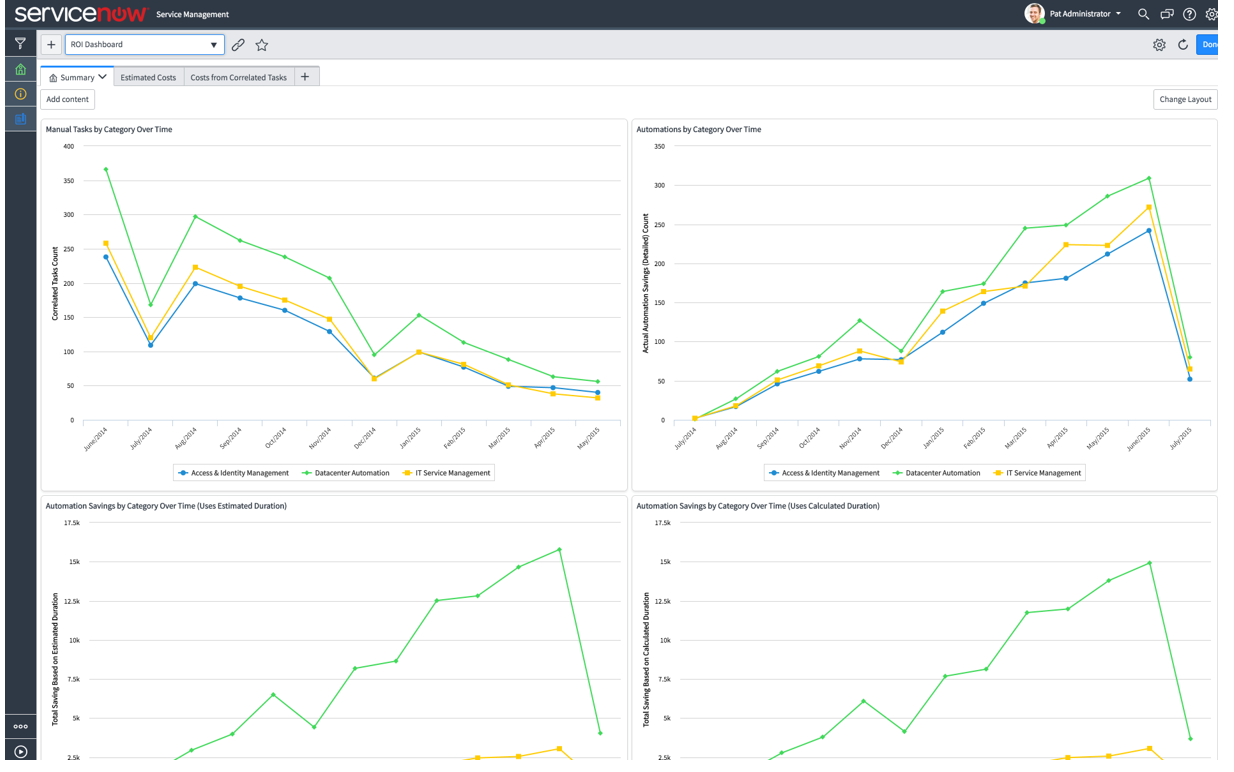Open dashboard properties gear beside refresh
Image resolution: width=1234 pixels, height=772 pixels.
pyautogui.click(x=1159, y=45)
